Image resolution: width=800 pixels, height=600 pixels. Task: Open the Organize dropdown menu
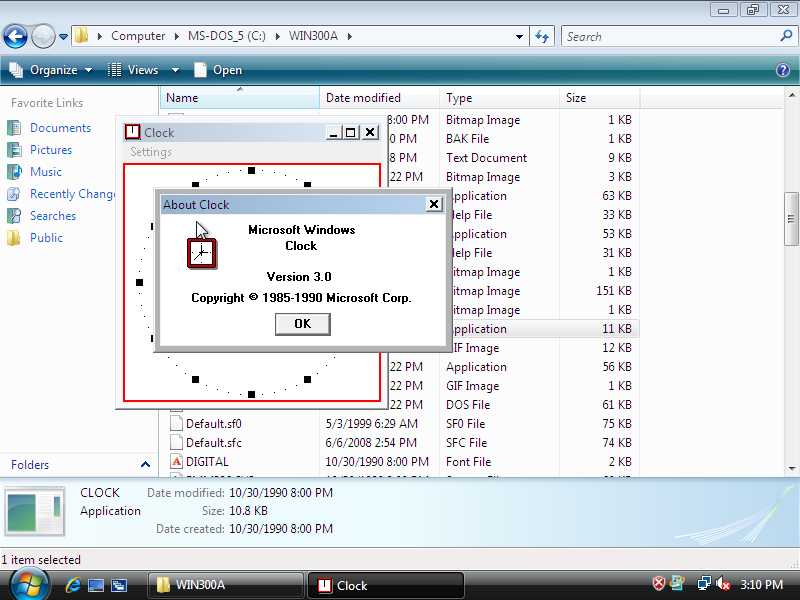pyautogui.click(x=51, y=70)
